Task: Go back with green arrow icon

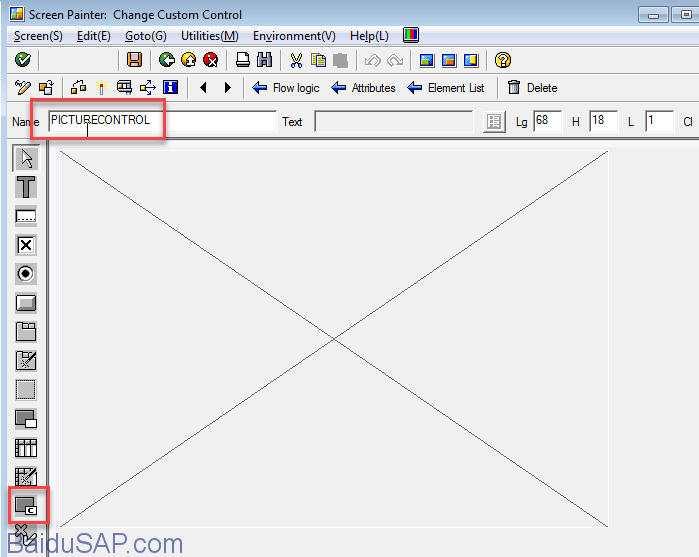Action: 167,60
